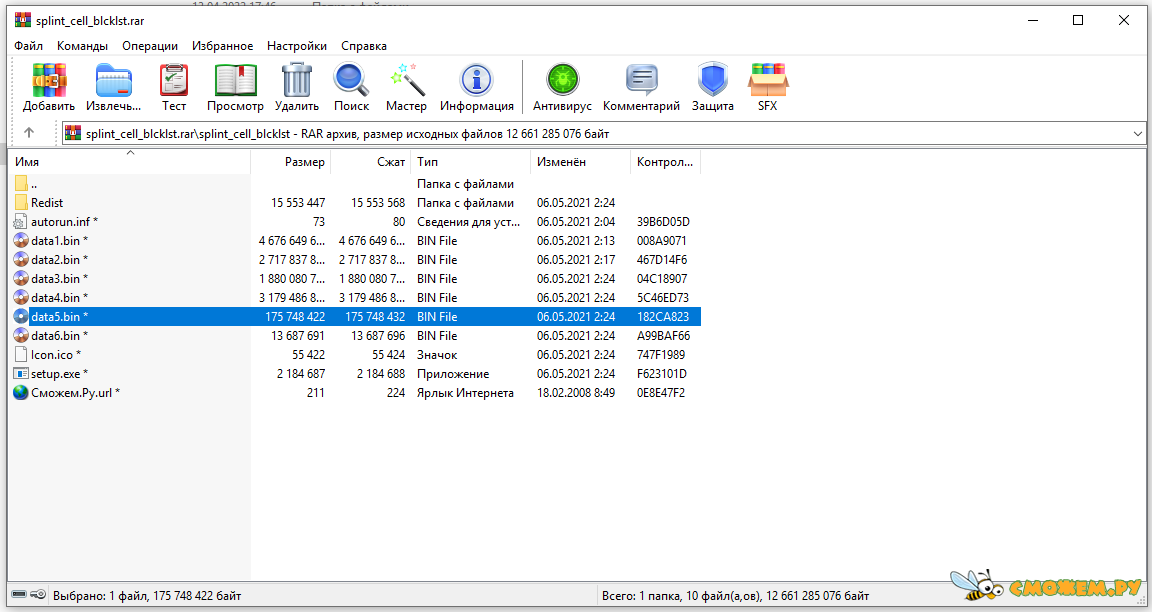Click type text Ярлык Интернета
Image resolution: width=1152 pixels, height=612 pixels.
tap(465, 393)
